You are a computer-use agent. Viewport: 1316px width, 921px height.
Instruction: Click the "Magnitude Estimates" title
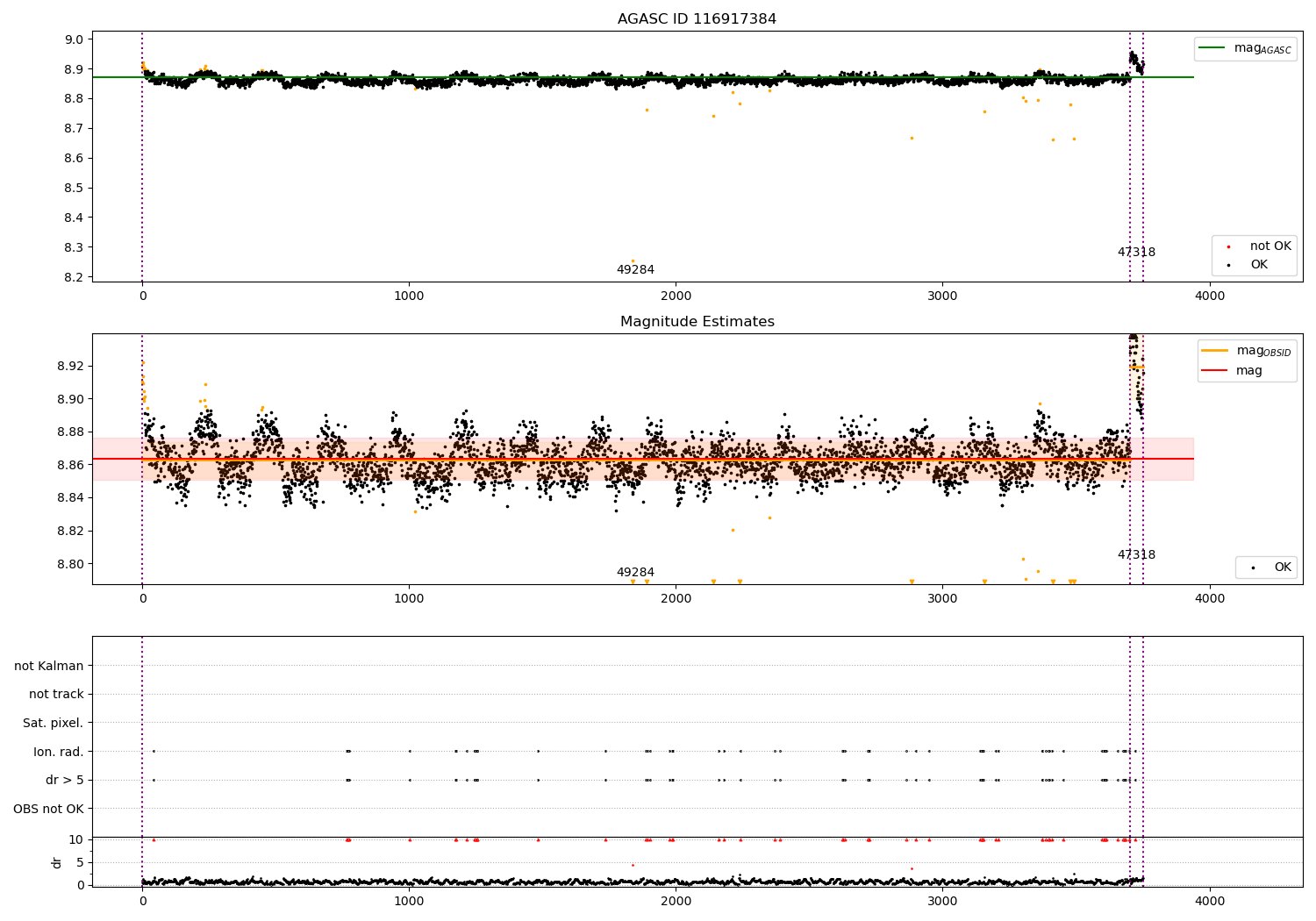[697, 321]
